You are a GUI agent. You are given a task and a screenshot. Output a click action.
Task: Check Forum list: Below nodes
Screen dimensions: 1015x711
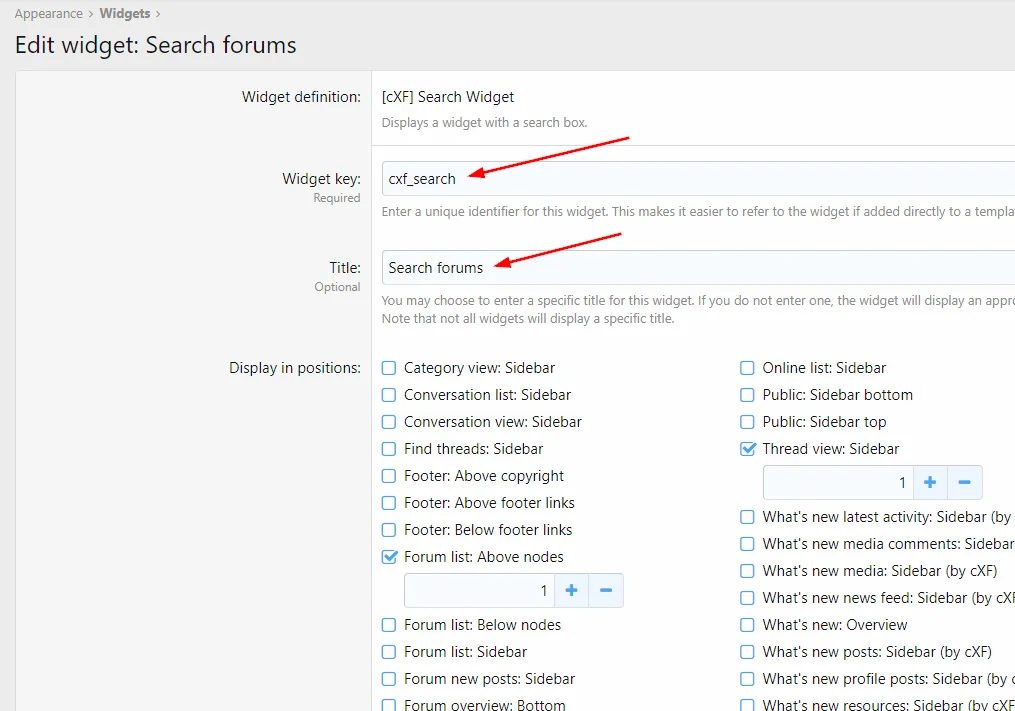390,625
